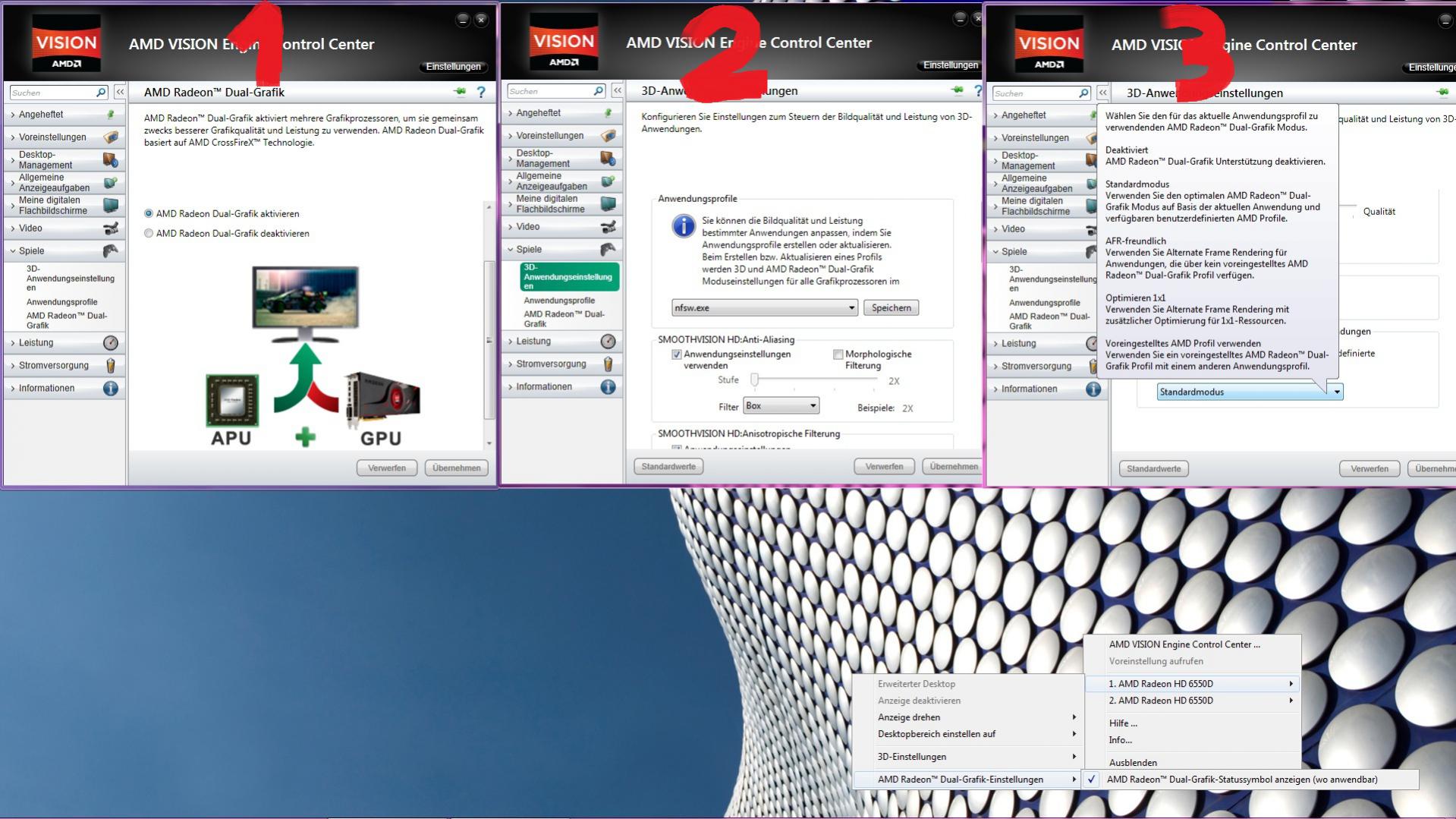1456x819 pixels.
Task: Enable Morphologische Filterung checkbox
Action: click(x=838, y=354)
